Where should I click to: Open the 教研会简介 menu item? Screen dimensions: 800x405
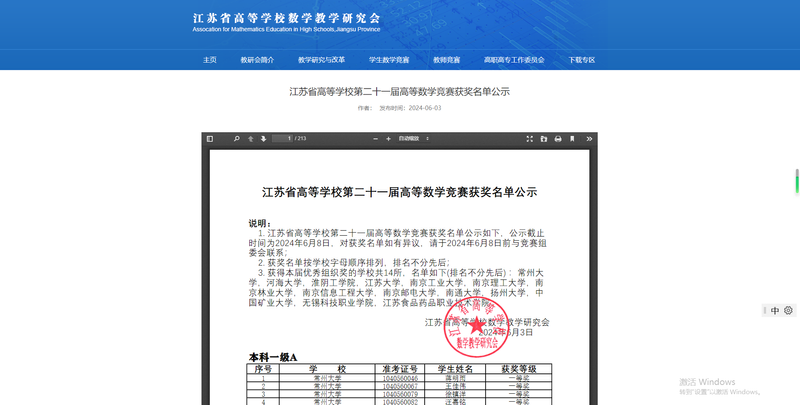[256, 60]
